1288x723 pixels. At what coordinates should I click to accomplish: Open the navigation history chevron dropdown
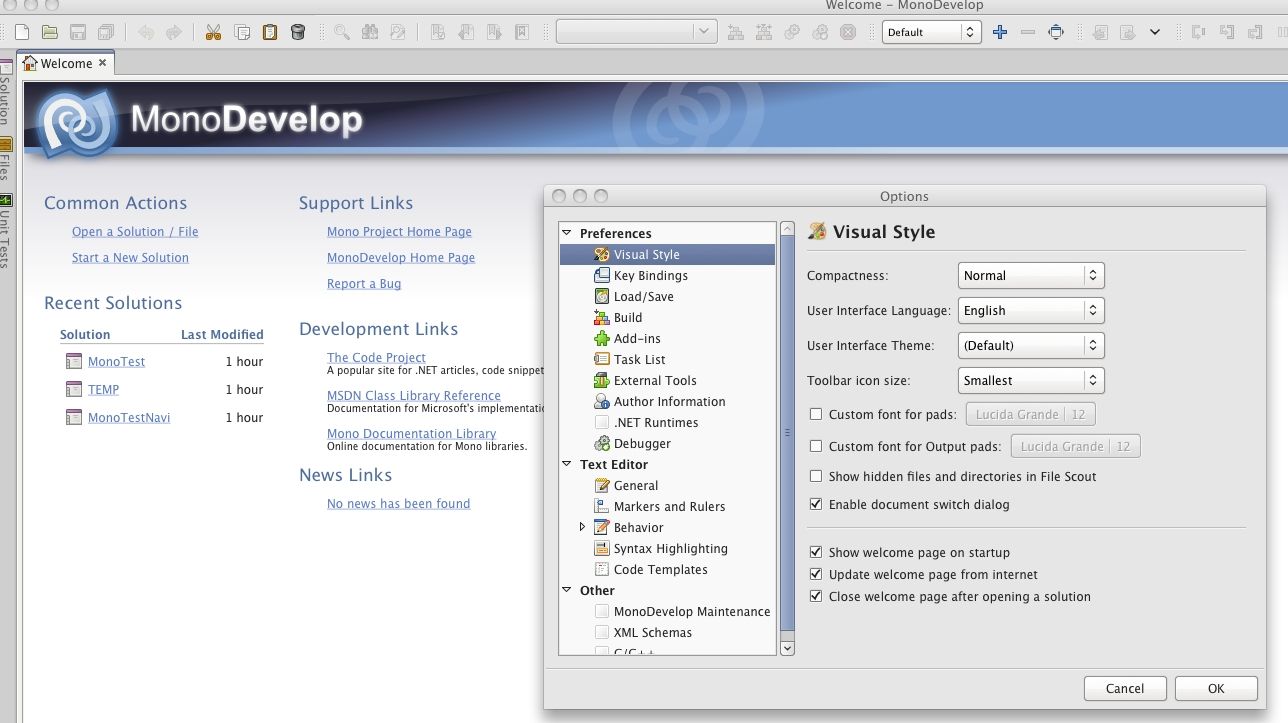click(x=1155, y=32)
